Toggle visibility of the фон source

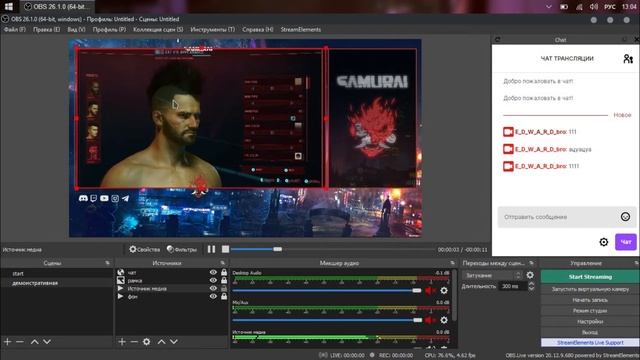point(213,296)
